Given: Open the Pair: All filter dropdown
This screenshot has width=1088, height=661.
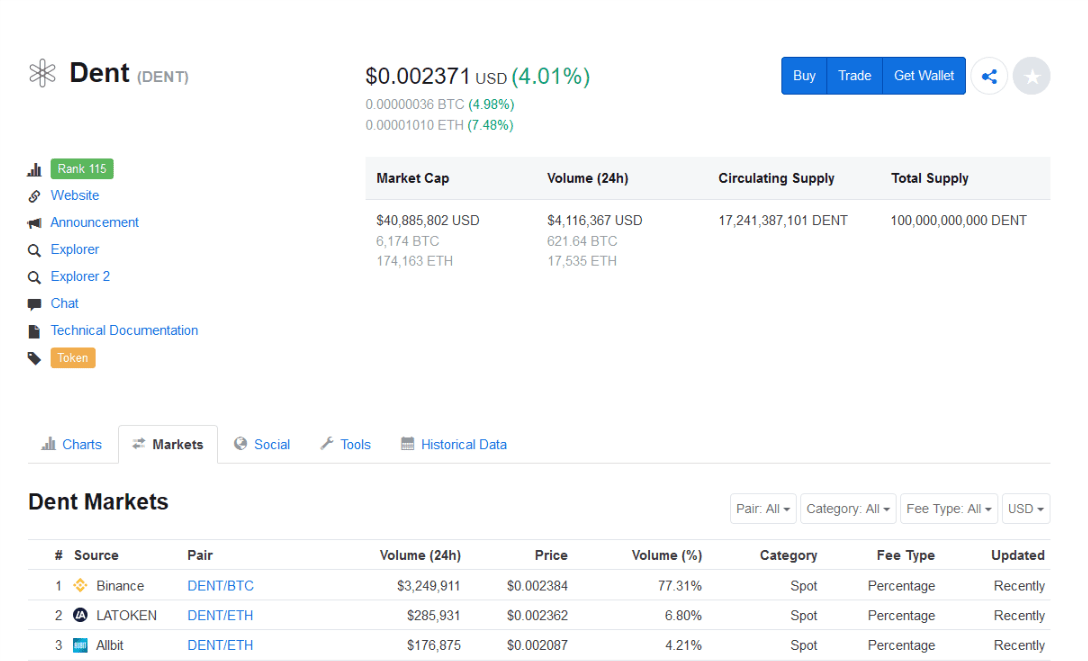Looking at the screenshot, I should (763, 509).
